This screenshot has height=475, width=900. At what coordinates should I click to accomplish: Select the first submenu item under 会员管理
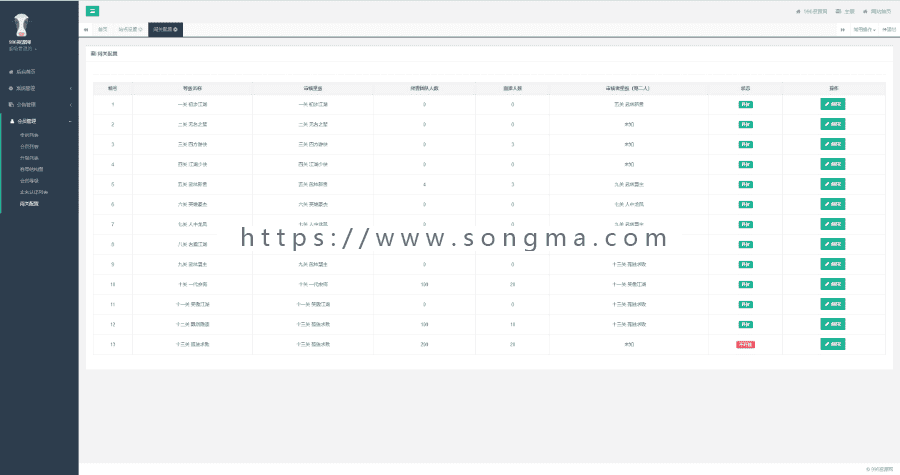pyautogui.click(x=29, y=135)
